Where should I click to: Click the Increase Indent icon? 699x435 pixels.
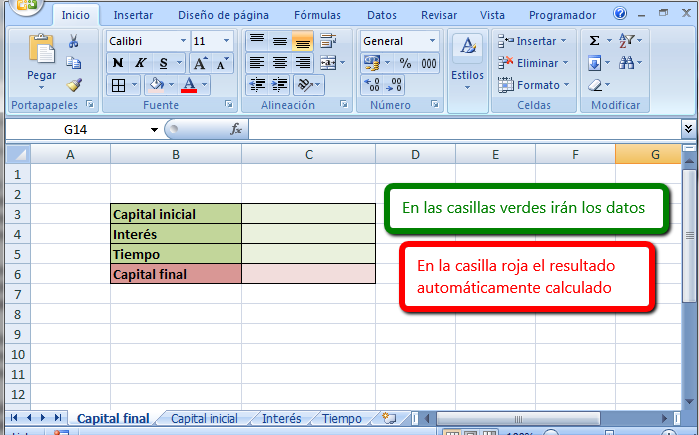coord(280,85)
